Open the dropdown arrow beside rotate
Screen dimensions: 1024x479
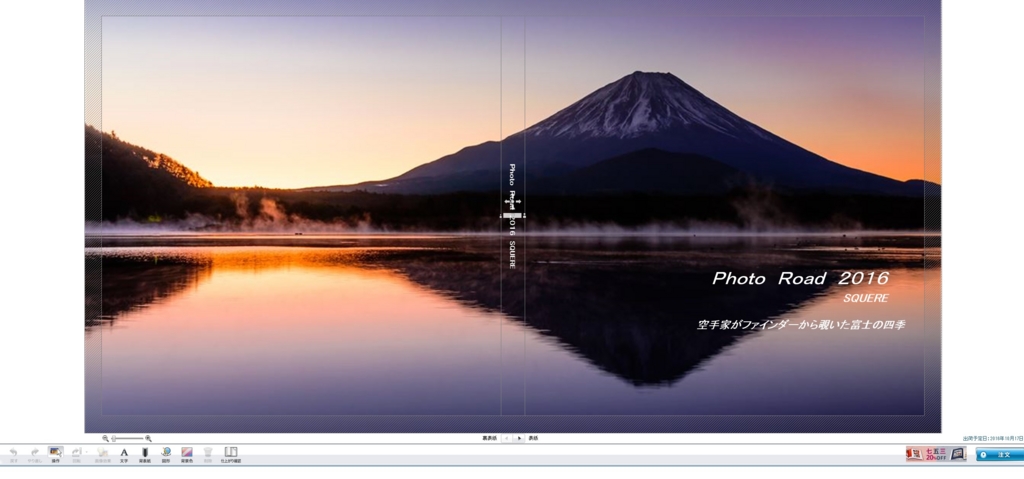tap(86, 452)
